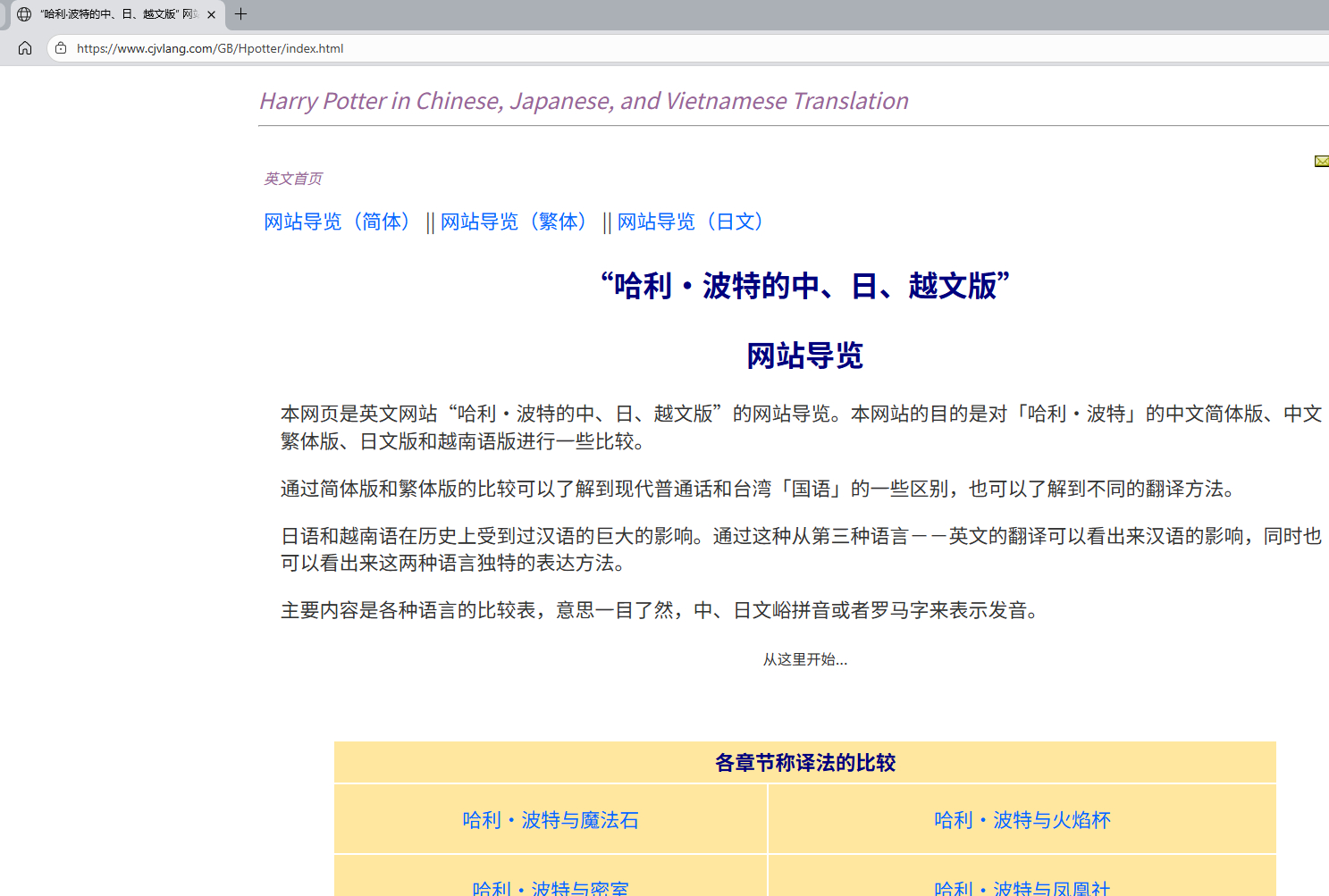Screen dimensions: 1329x896
Task: Open the 英文首页 link
Action: [x=293, y=179]
